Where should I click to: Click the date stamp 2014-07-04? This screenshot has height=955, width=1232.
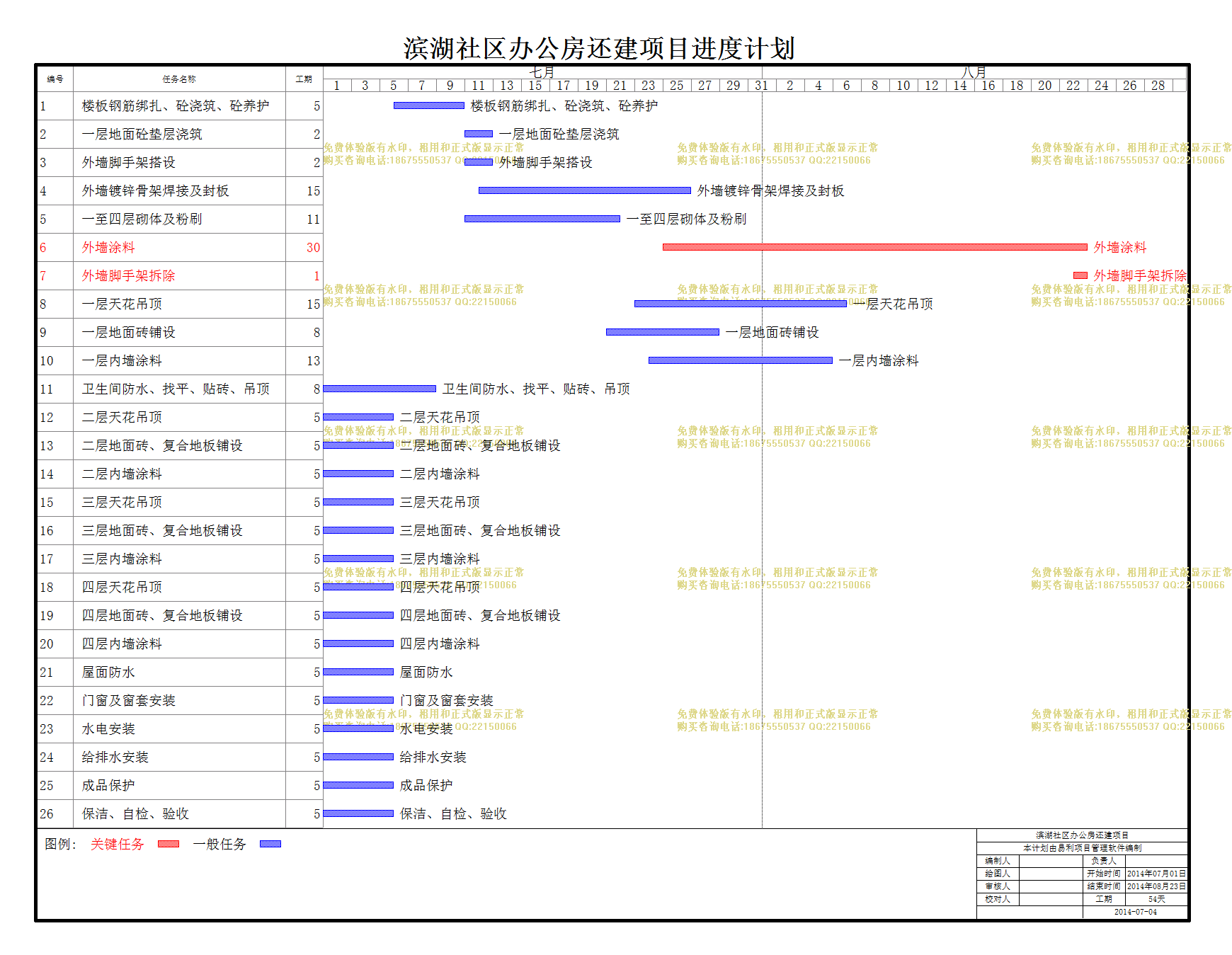[x=1135, y=912]
